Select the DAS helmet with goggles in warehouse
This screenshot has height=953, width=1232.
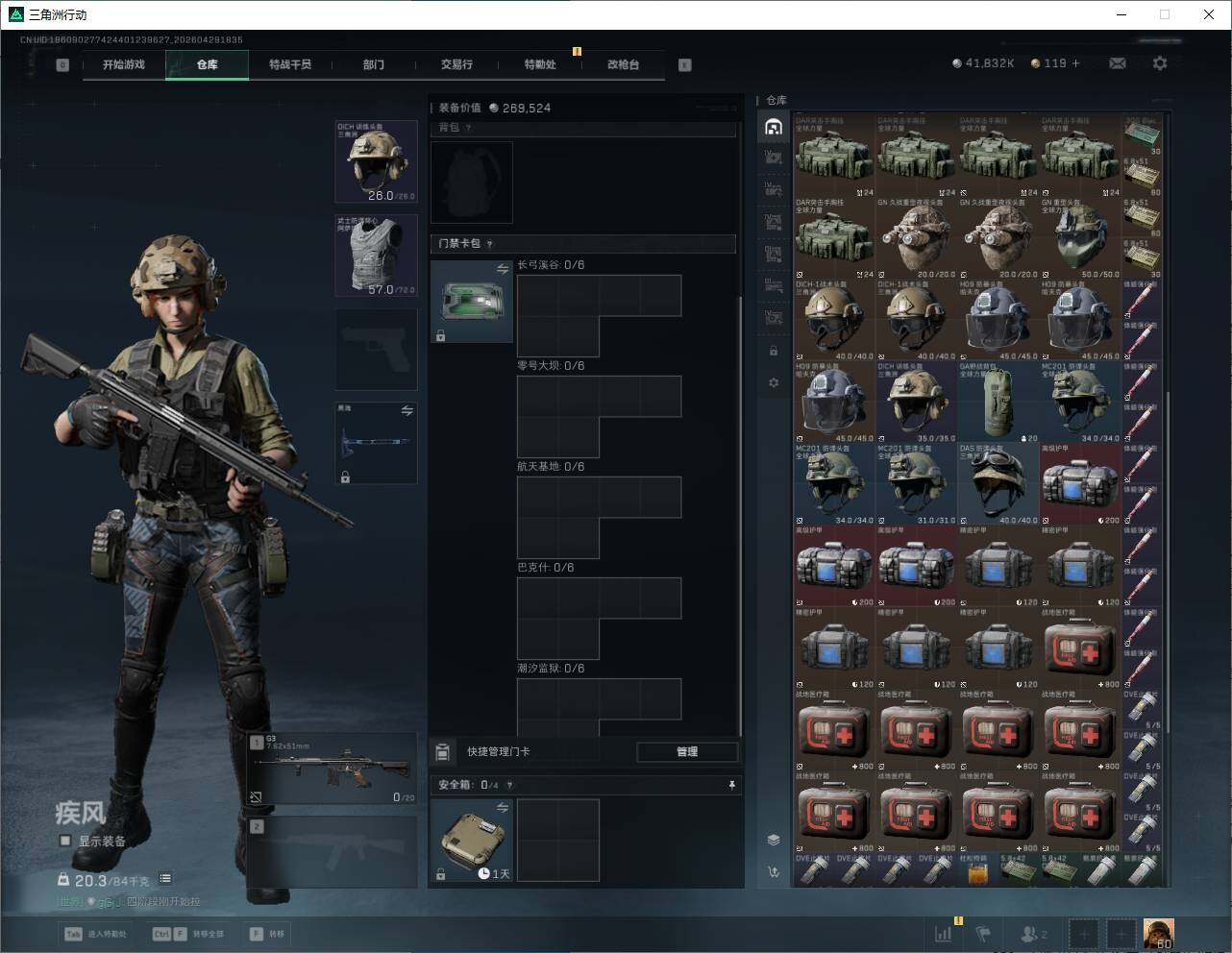[x=998, y=483]
